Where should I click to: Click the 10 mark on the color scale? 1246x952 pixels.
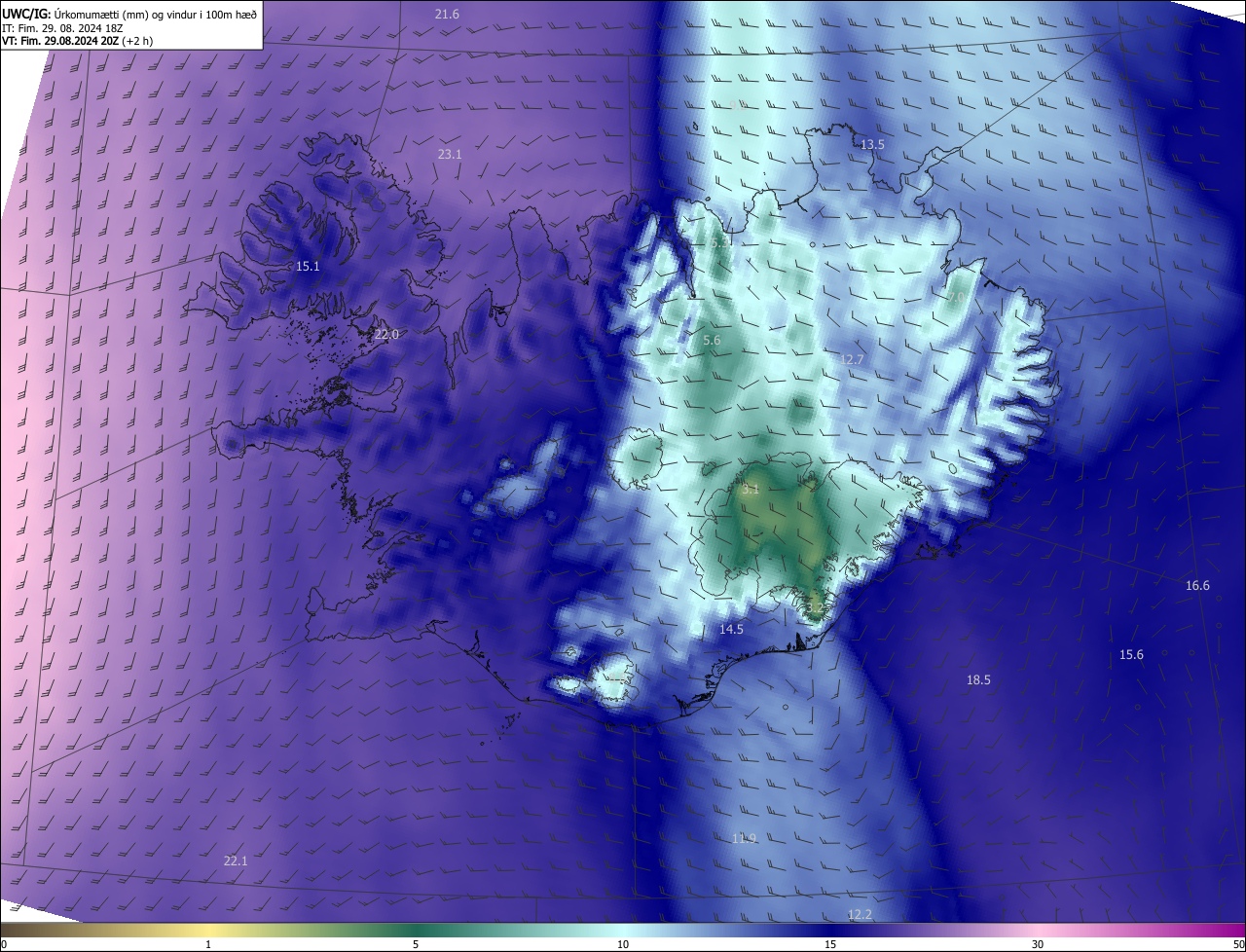tap(623, 944)
